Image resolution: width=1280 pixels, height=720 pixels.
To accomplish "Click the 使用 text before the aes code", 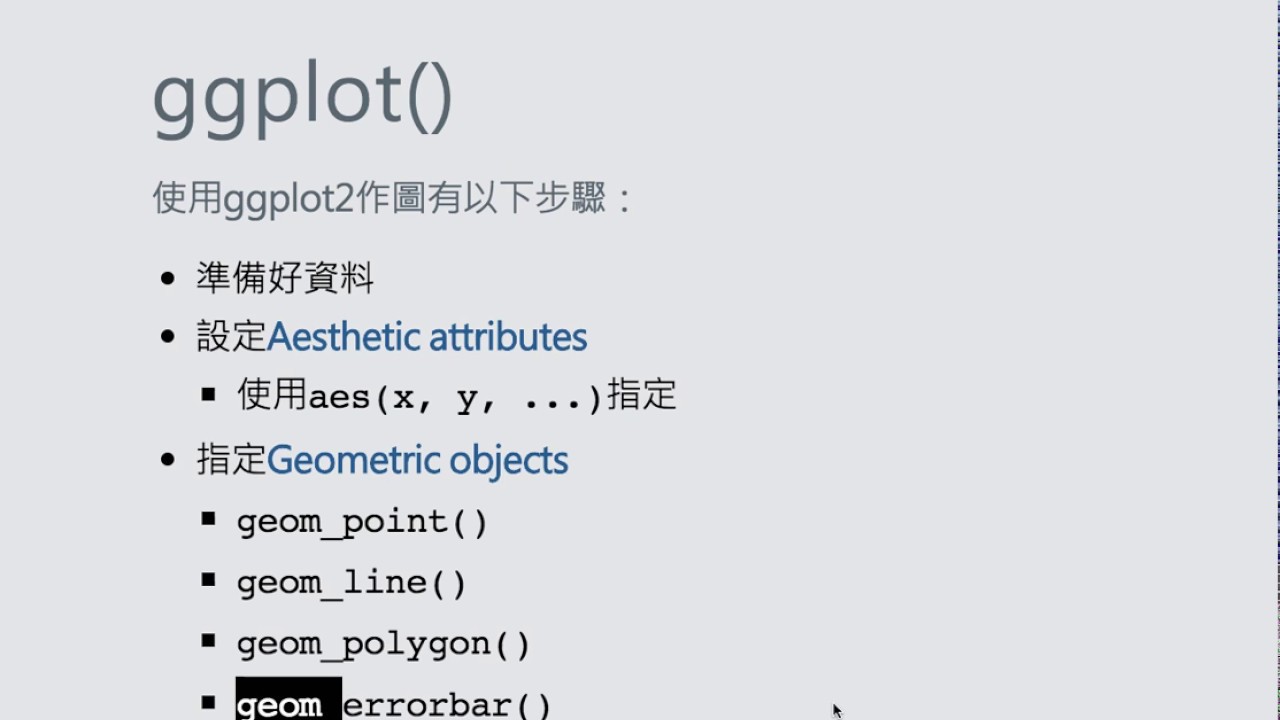I will point(271,395).
